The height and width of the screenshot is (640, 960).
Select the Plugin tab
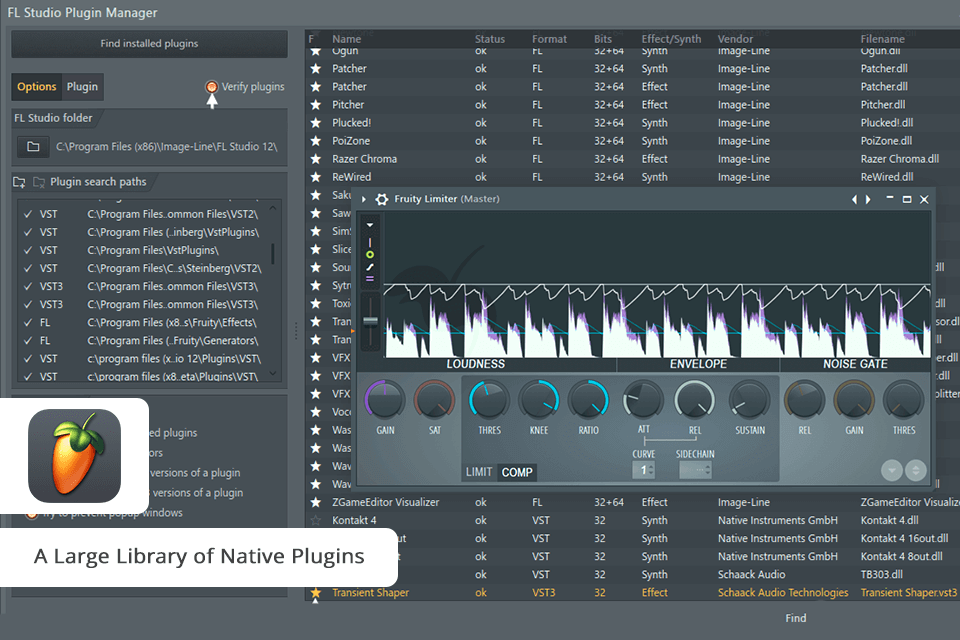click(82, 87)
